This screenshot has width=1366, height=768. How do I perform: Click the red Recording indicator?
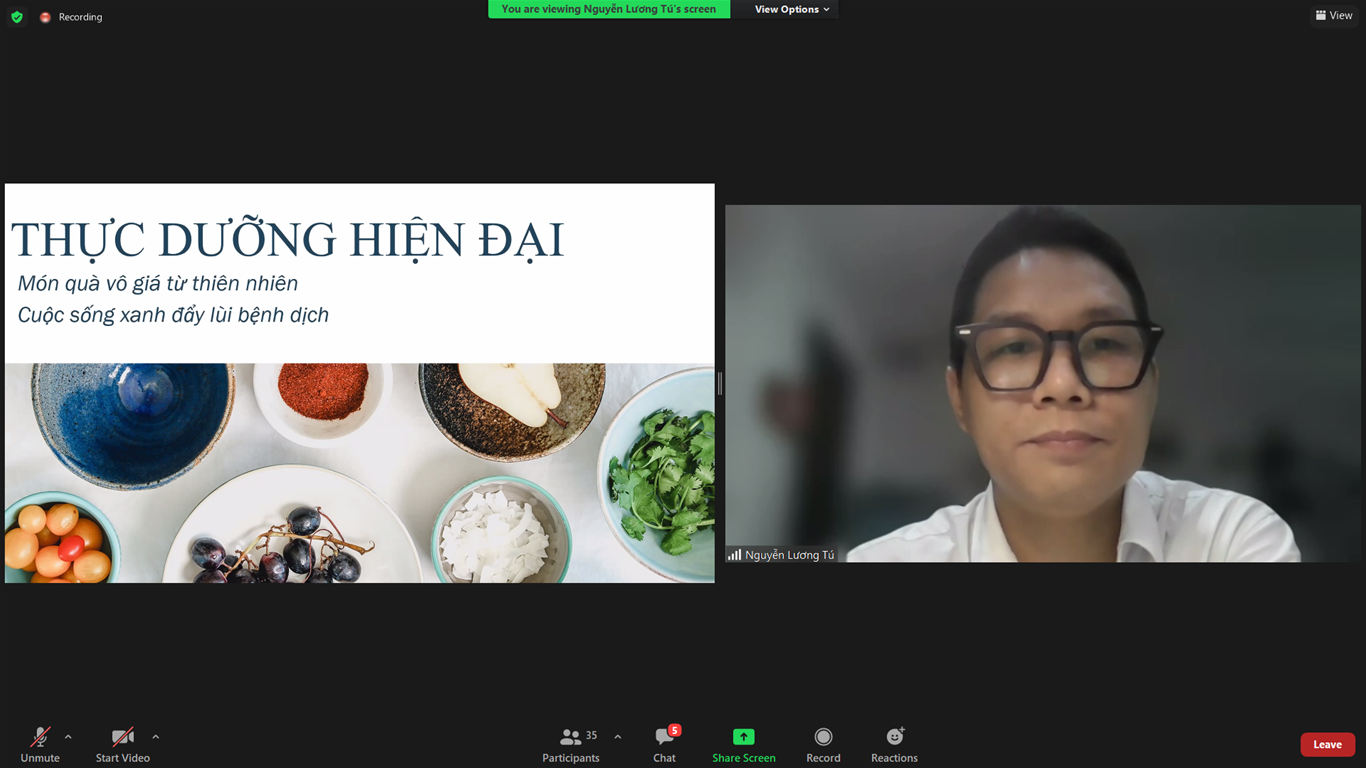(x=45, y=17)
